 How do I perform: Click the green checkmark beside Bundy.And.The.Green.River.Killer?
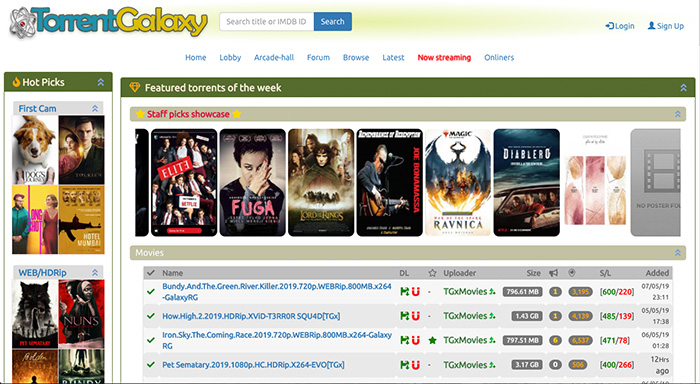click(151, 292)
